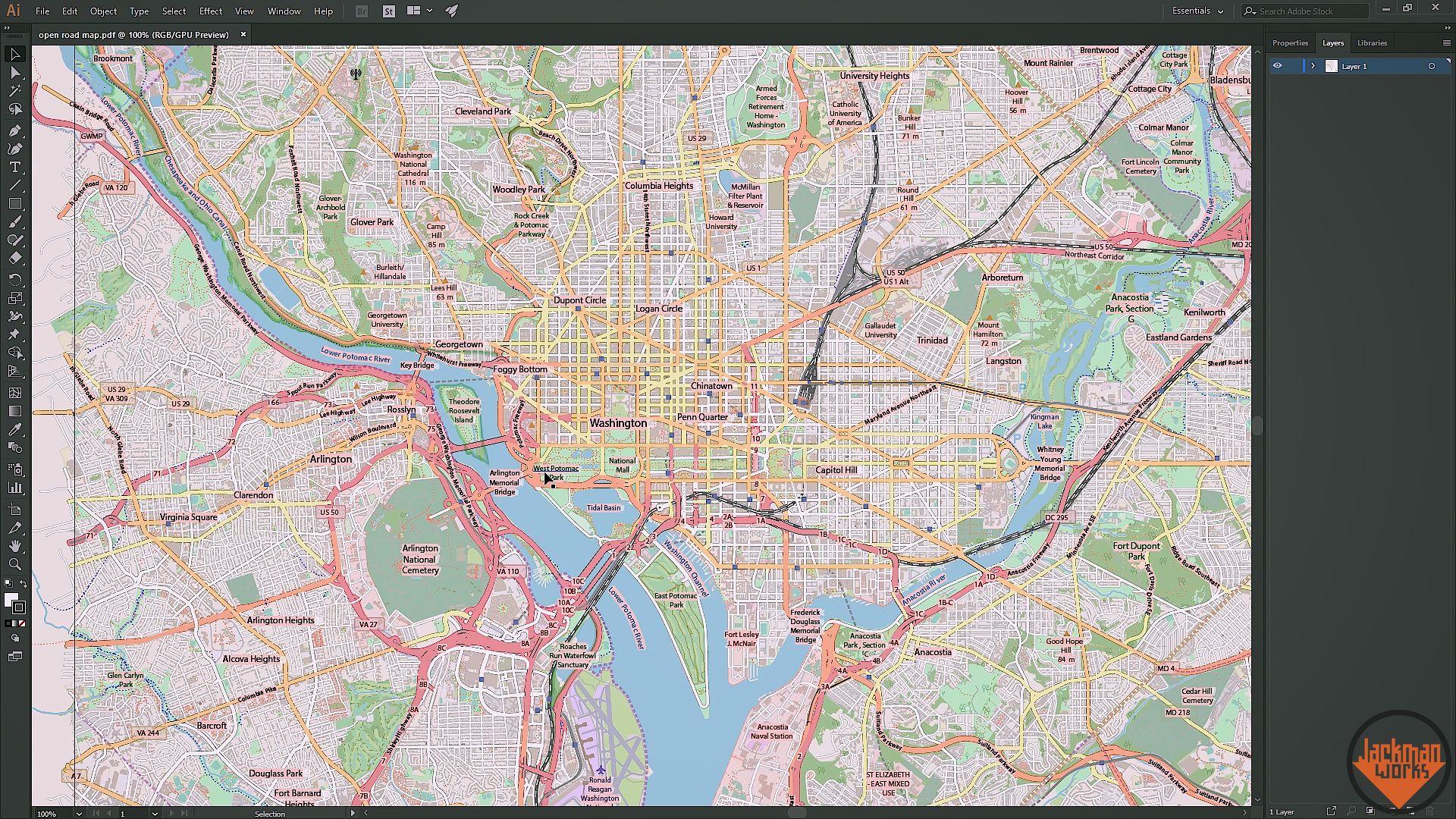Activate the Zoom tool
Screen dimensions: 1456x819
(14, 564)
